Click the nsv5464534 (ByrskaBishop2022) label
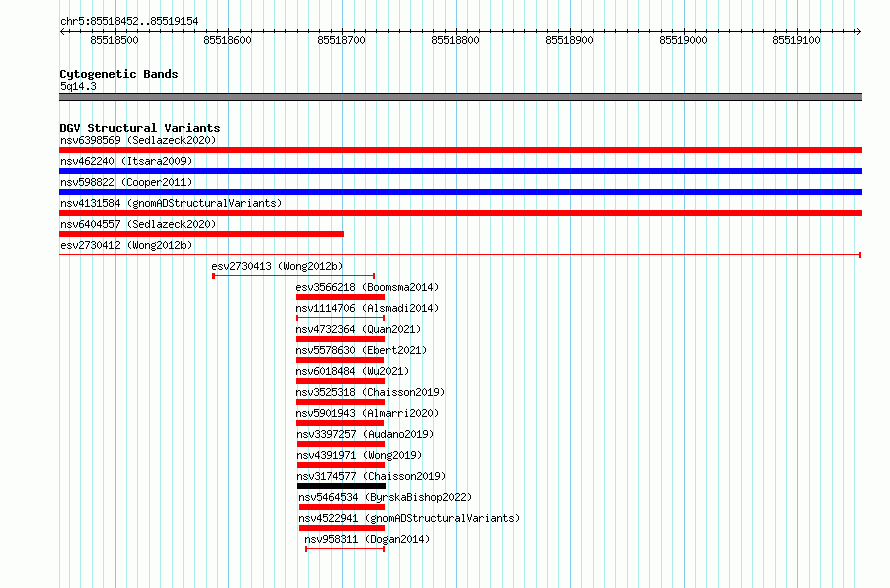The height and width of the screenshot is (588, 890). point(385,497)
